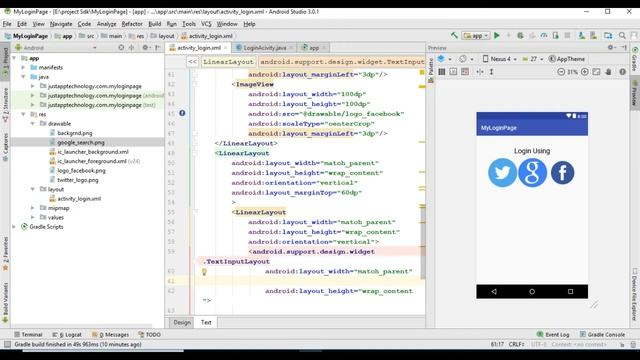Click the status bar tool windows icon

coord(7,344)
